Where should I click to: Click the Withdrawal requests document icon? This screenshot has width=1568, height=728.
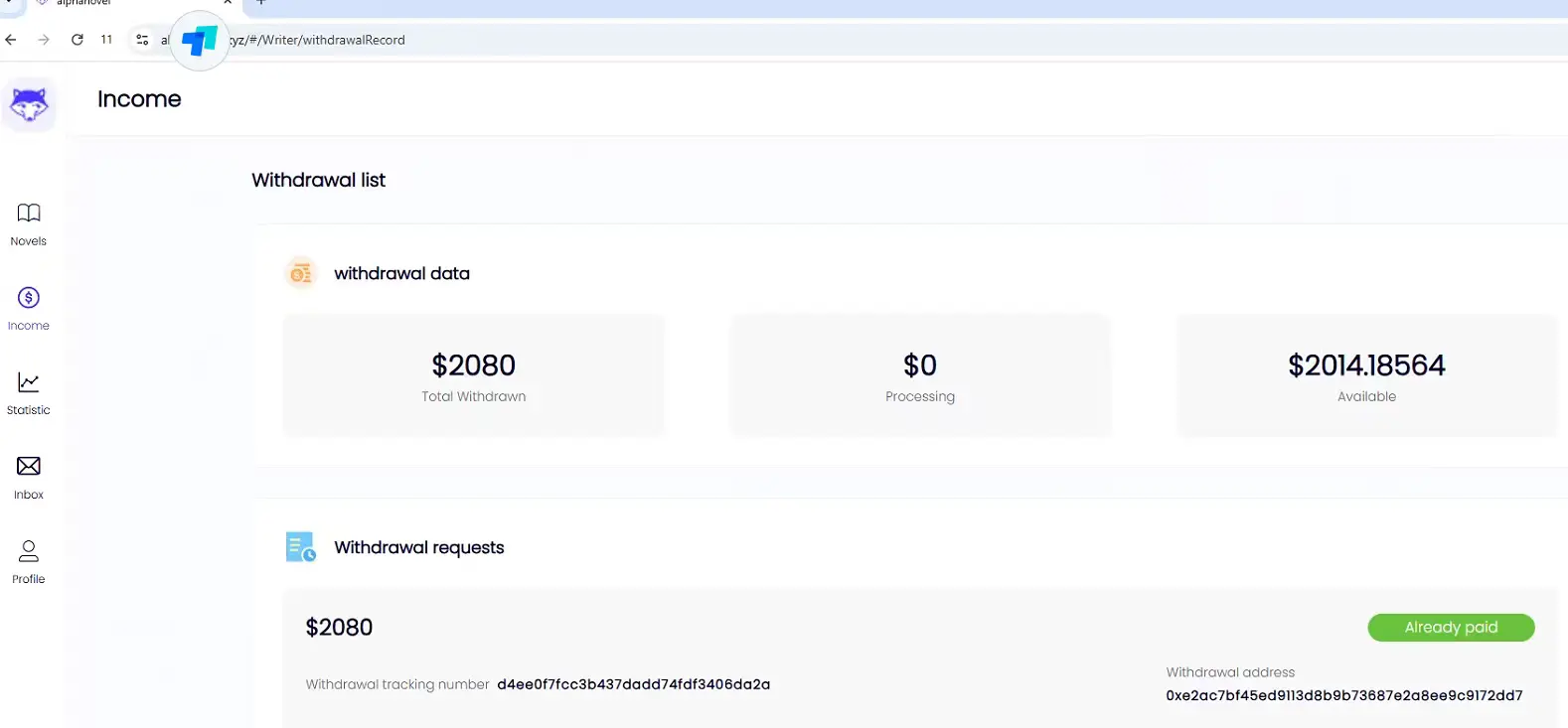[300, 547]
